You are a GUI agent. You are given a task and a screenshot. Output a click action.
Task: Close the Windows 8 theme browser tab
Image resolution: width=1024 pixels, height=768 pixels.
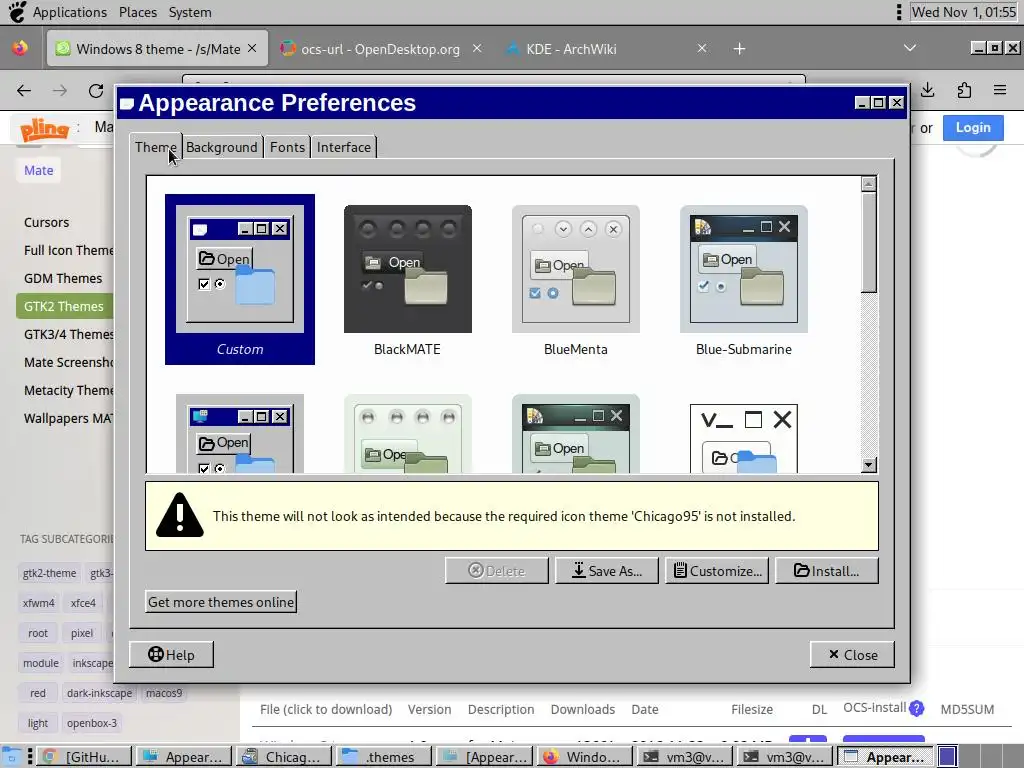click(252, 48)
